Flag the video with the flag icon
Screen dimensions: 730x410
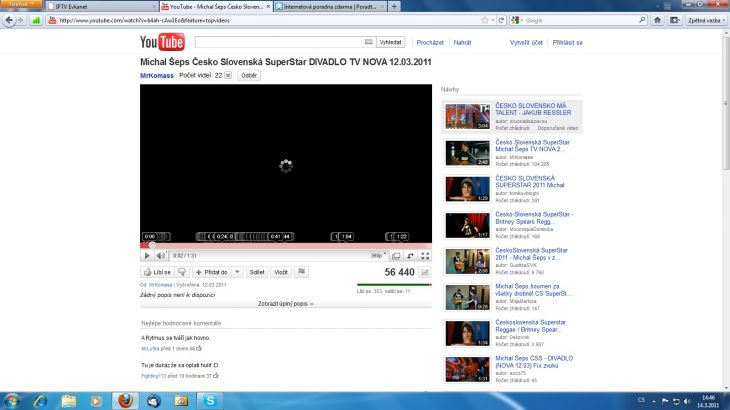pos(301,272)
